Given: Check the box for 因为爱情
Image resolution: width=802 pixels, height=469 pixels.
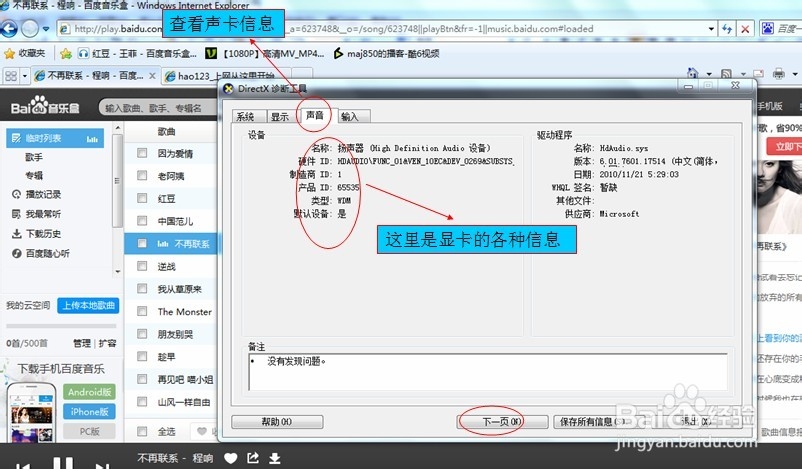Looking at the screenshot, I should tap(142, 153).
